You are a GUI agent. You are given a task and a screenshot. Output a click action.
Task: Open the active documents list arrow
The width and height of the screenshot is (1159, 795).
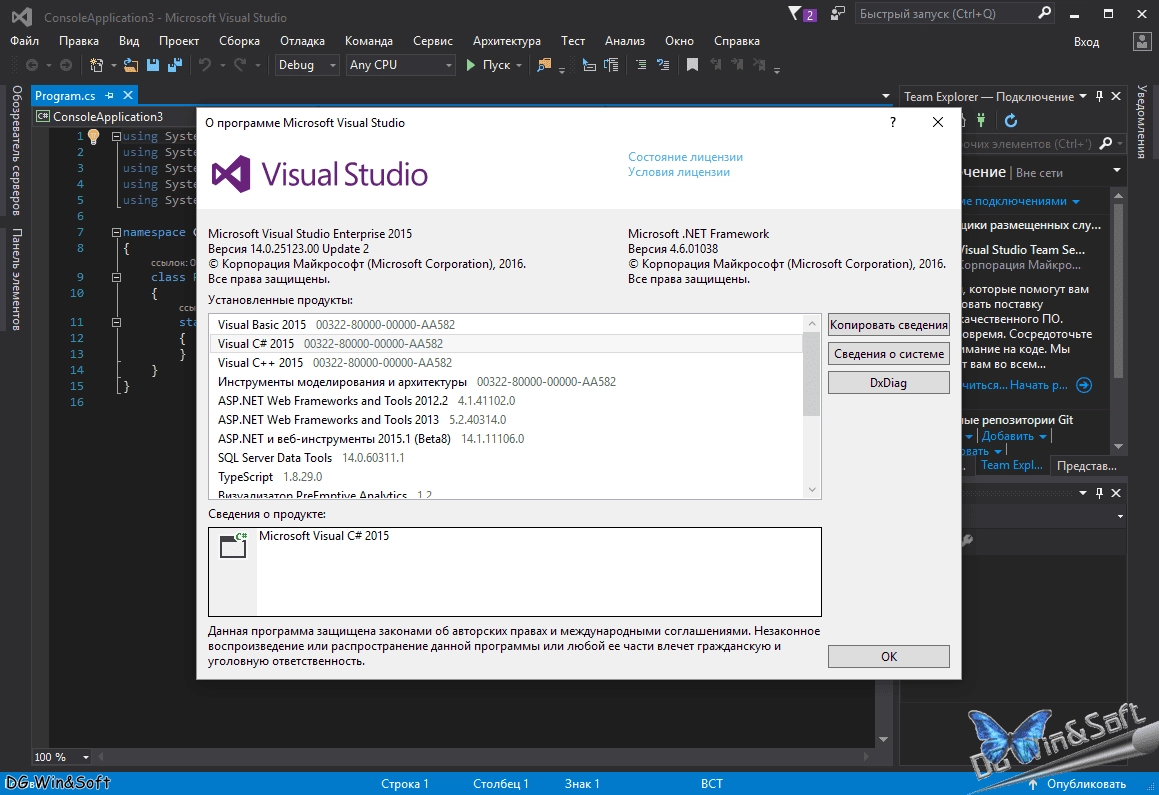click(886, 96)
